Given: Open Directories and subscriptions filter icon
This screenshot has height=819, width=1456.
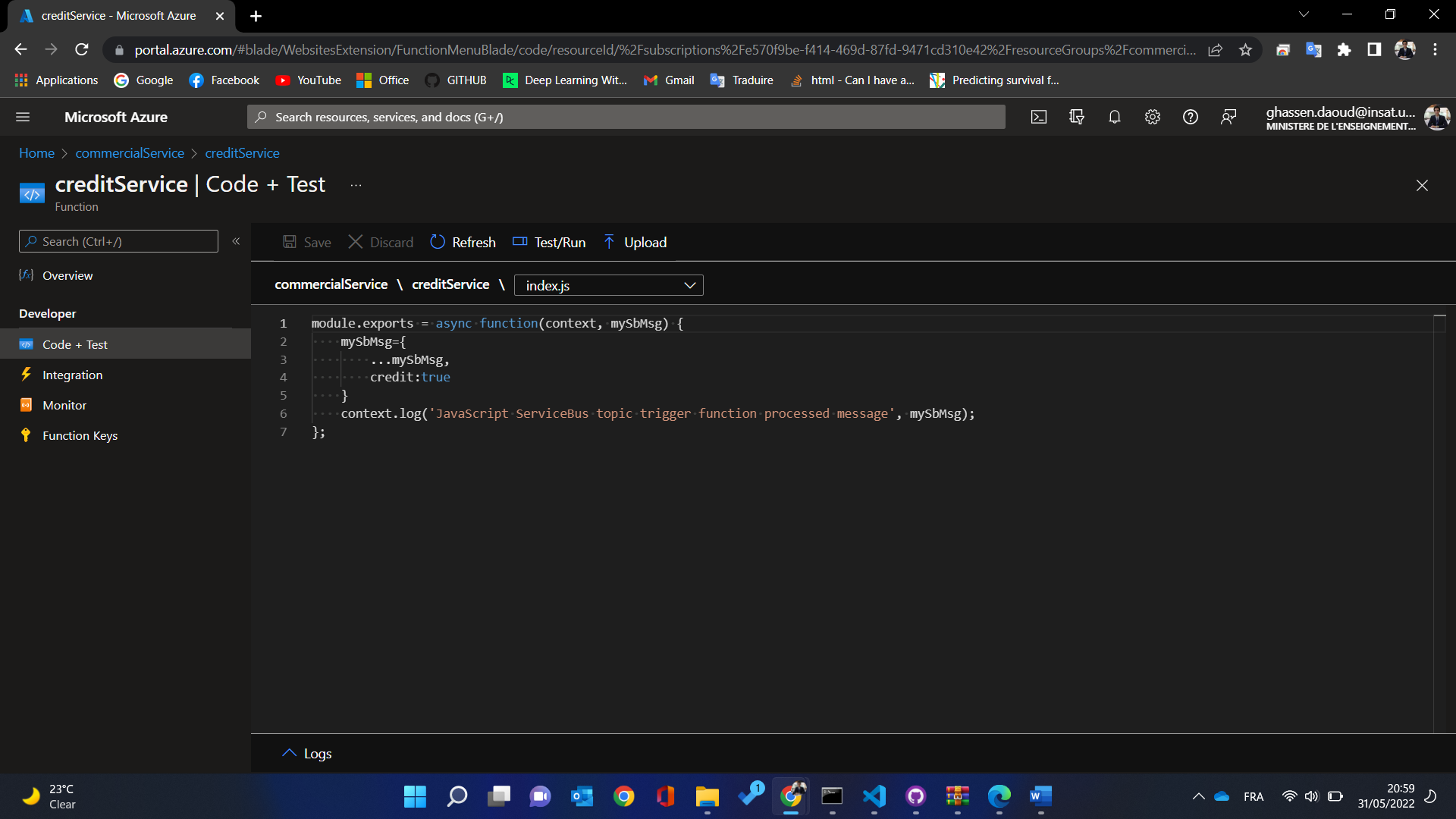Looking at the screenshot, I should (1077, 117).
